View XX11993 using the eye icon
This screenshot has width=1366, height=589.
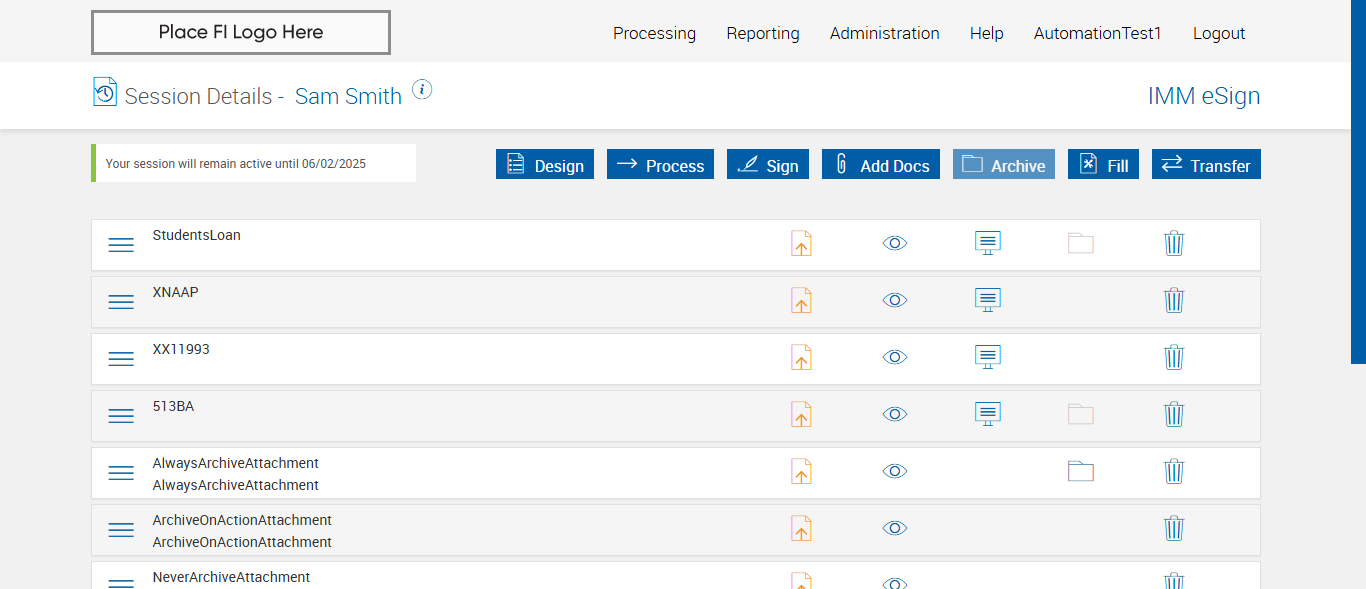(895, 357)
